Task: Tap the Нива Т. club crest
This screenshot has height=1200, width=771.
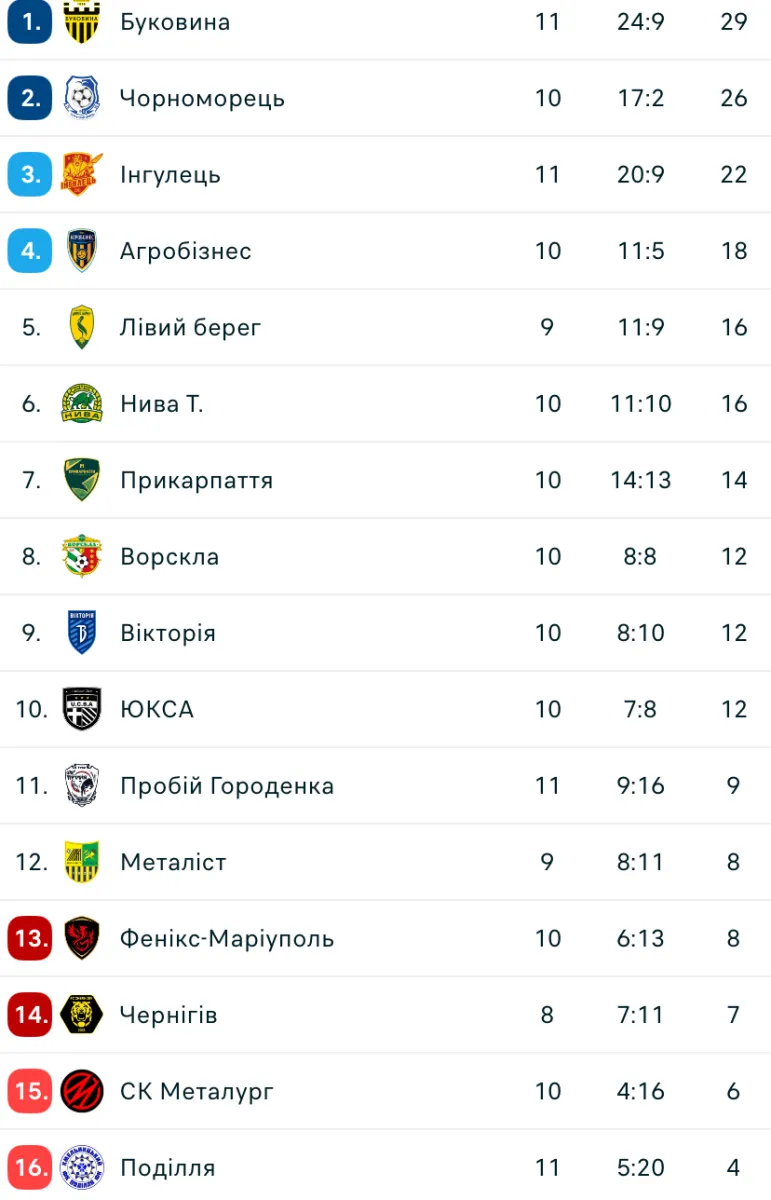Action: (82, 403)
